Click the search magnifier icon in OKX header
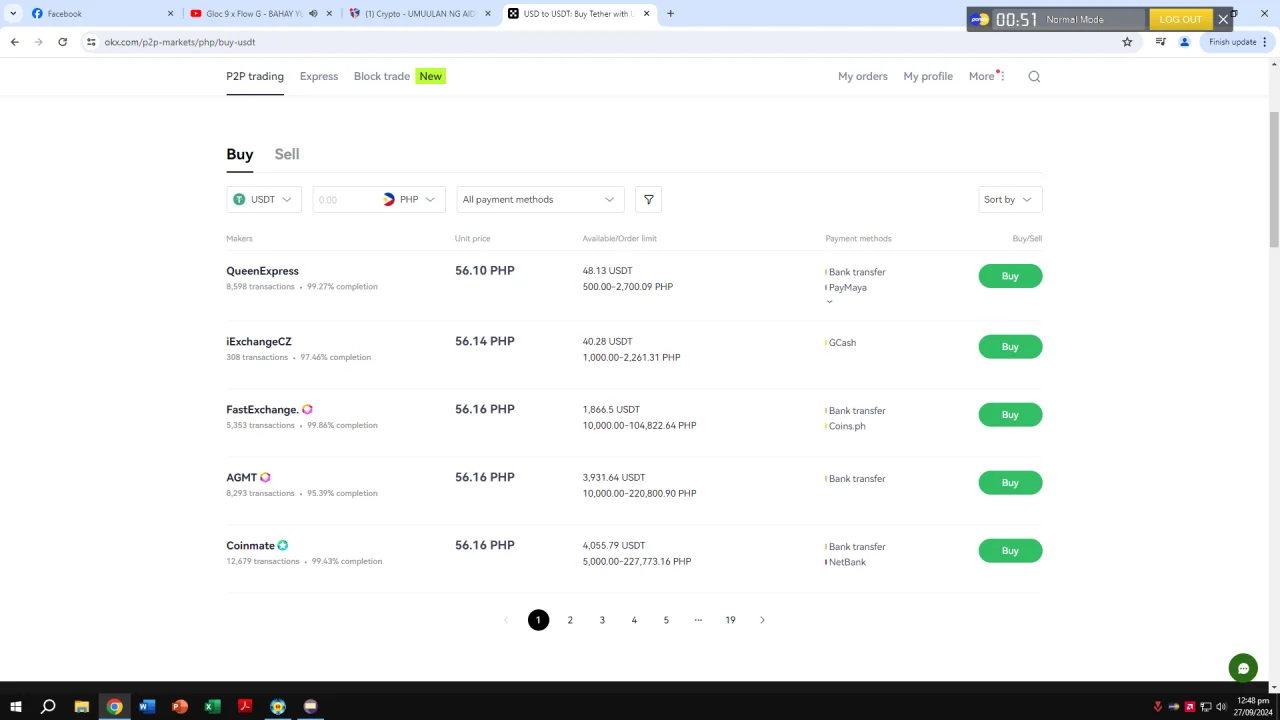This screenshot has width=1280, height=720. tap(1034, 76)
